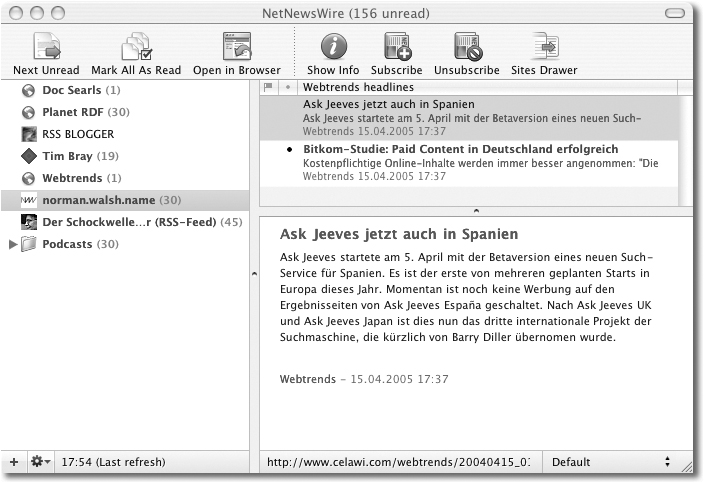Click the NW icon of norman.walsh.name
This screenshot has height=483, width=704.
coord(29,200)
